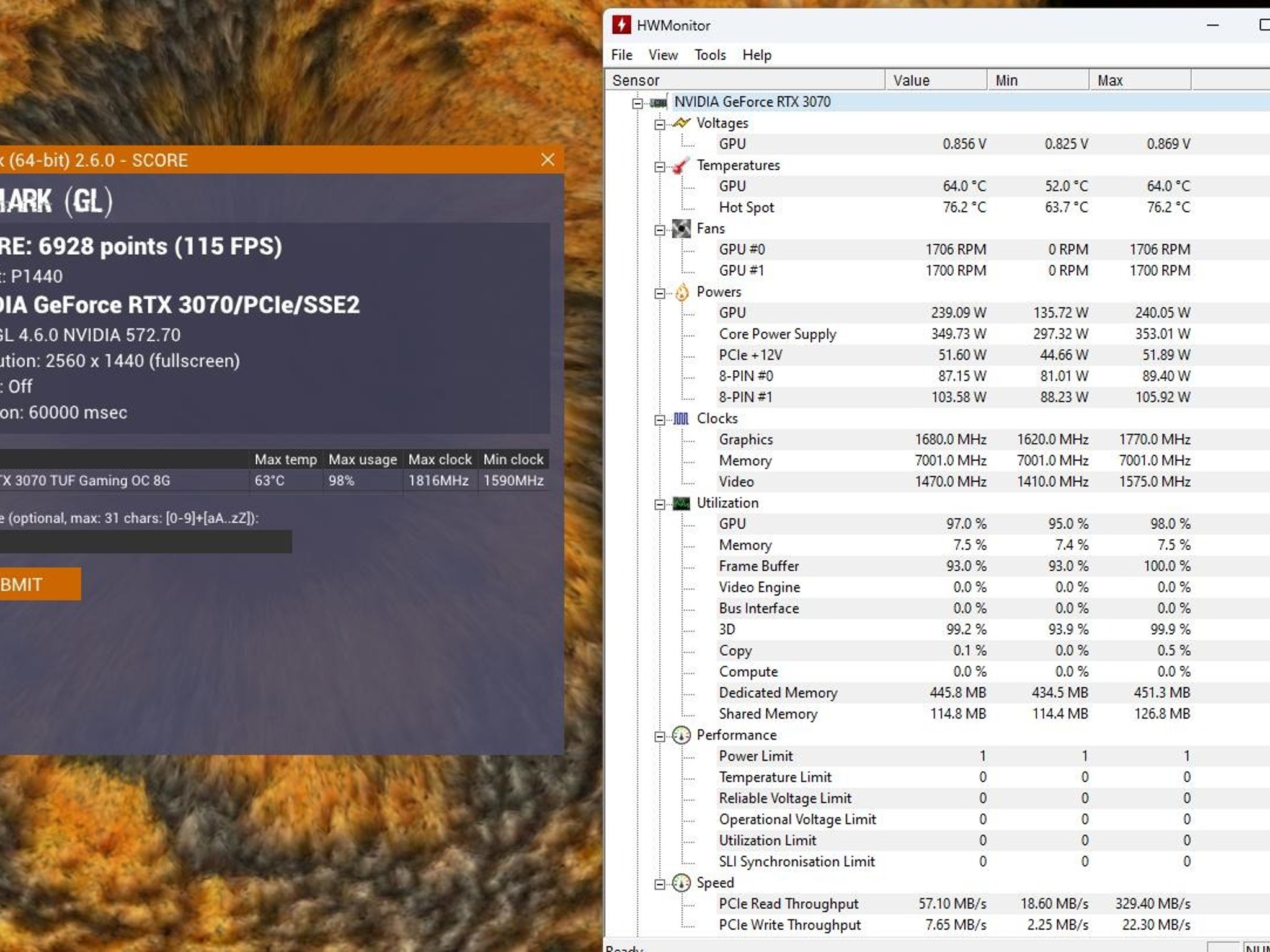Click the Fans category icon
The width and height of the screenshot is (1270, 952).
coord(681,229)
